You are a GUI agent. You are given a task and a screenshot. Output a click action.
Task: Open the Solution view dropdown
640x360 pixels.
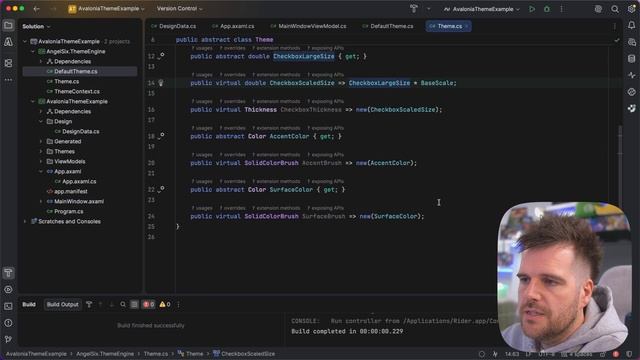point(36,27)
